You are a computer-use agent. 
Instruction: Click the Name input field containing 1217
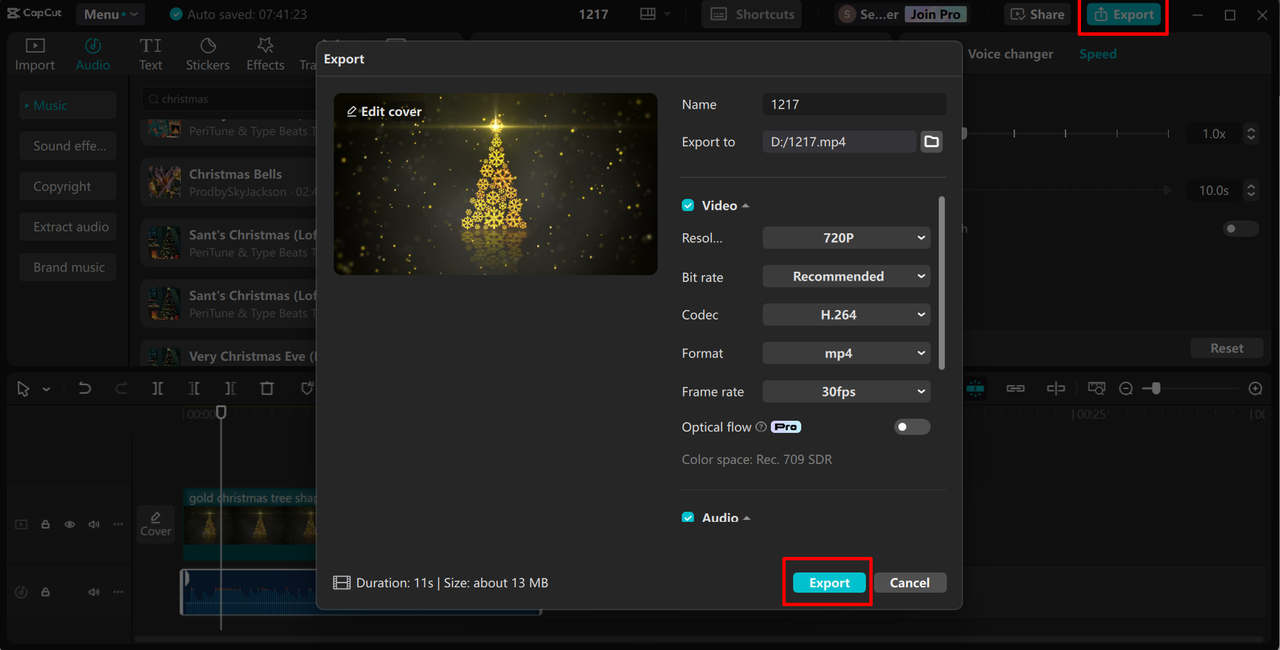coord(854,104)
